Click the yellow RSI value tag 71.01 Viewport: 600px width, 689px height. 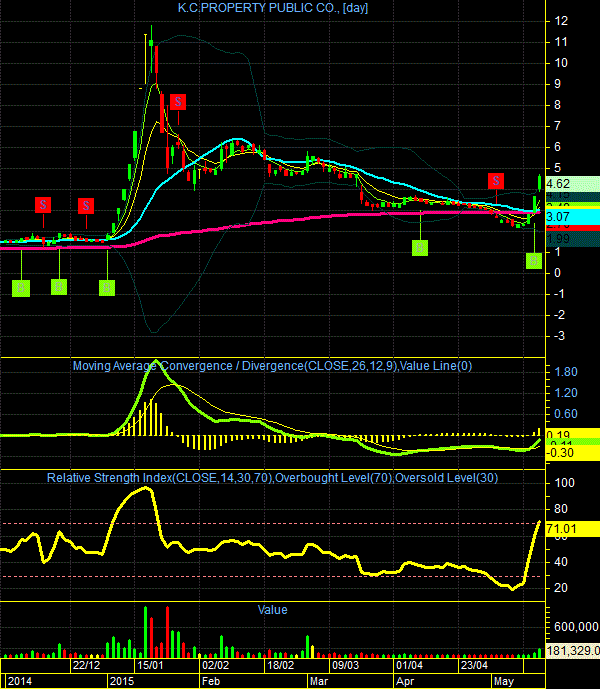coord(572,528)
